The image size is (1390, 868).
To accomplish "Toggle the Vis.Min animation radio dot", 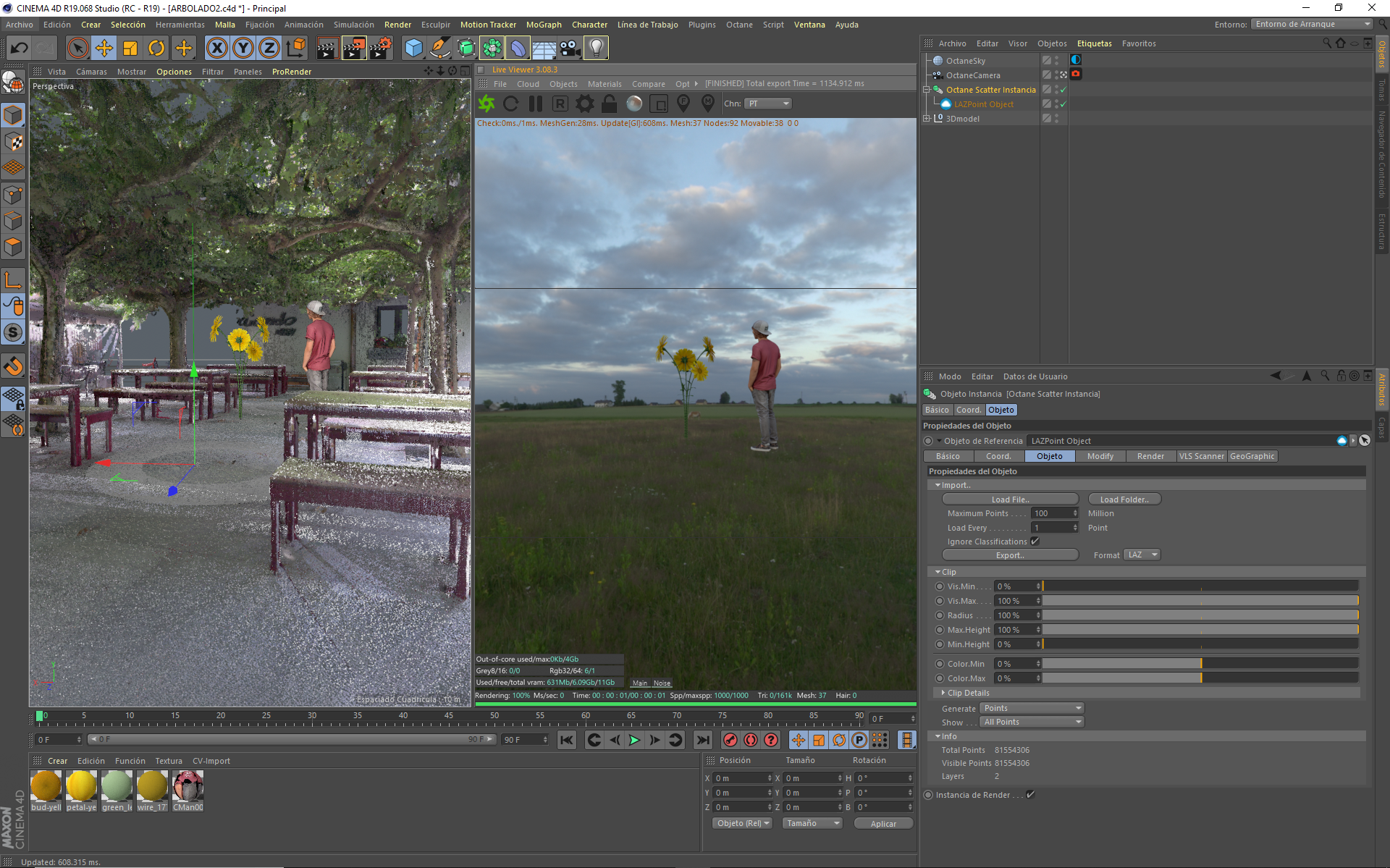I will pos(940,586).
